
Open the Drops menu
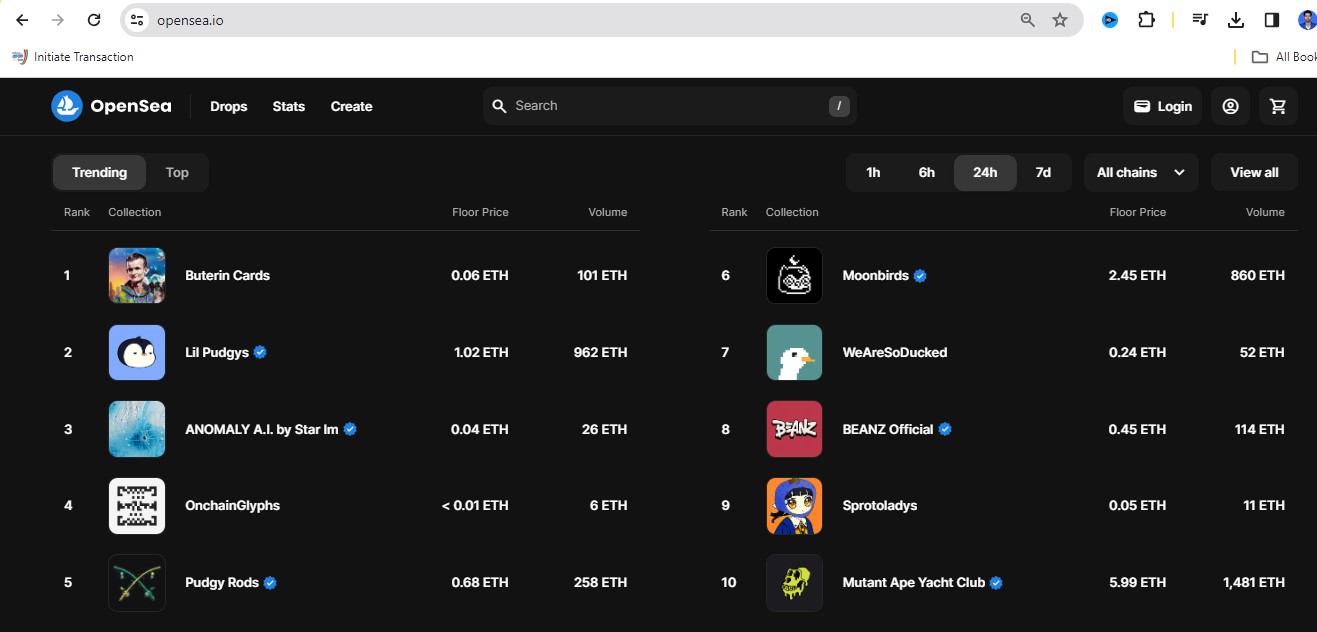(x=228, y=106)
